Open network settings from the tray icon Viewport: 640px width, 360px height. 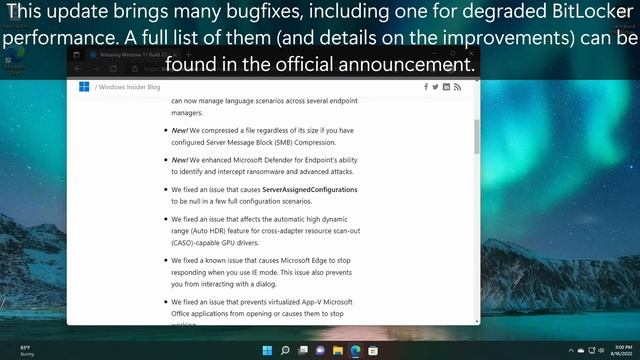591,351
